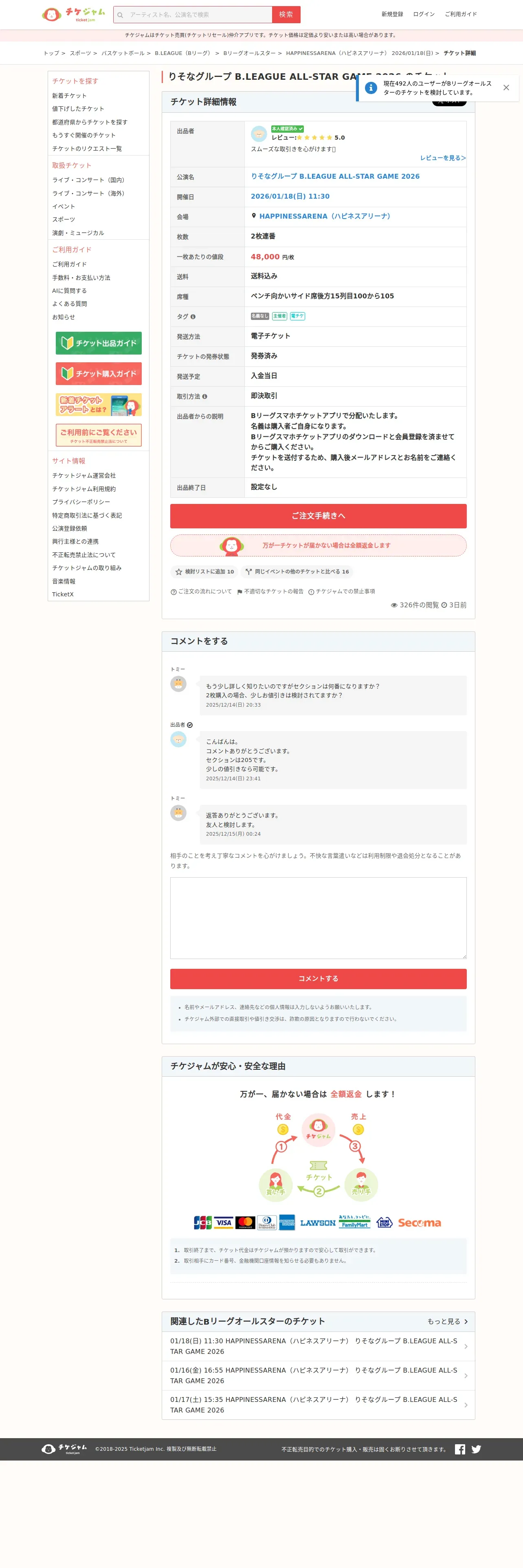The height and width of the screenshot is (1568, 523).
Task: Click the full refund guarantee banner
Action: coord(319,545)
